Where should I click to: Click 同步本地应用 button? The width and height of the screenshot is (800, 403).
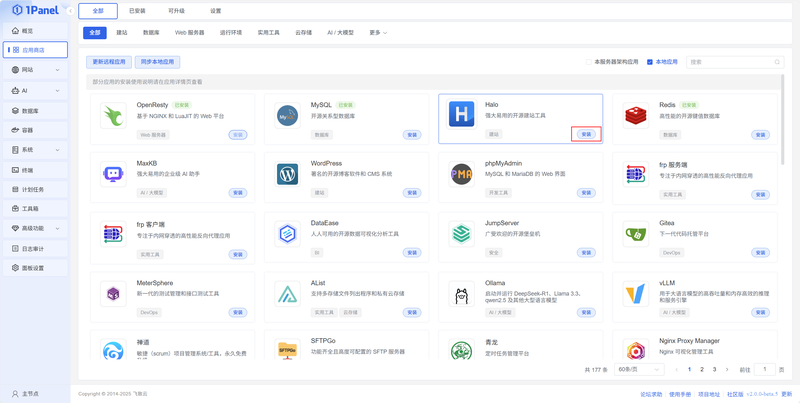coord(157,62)
